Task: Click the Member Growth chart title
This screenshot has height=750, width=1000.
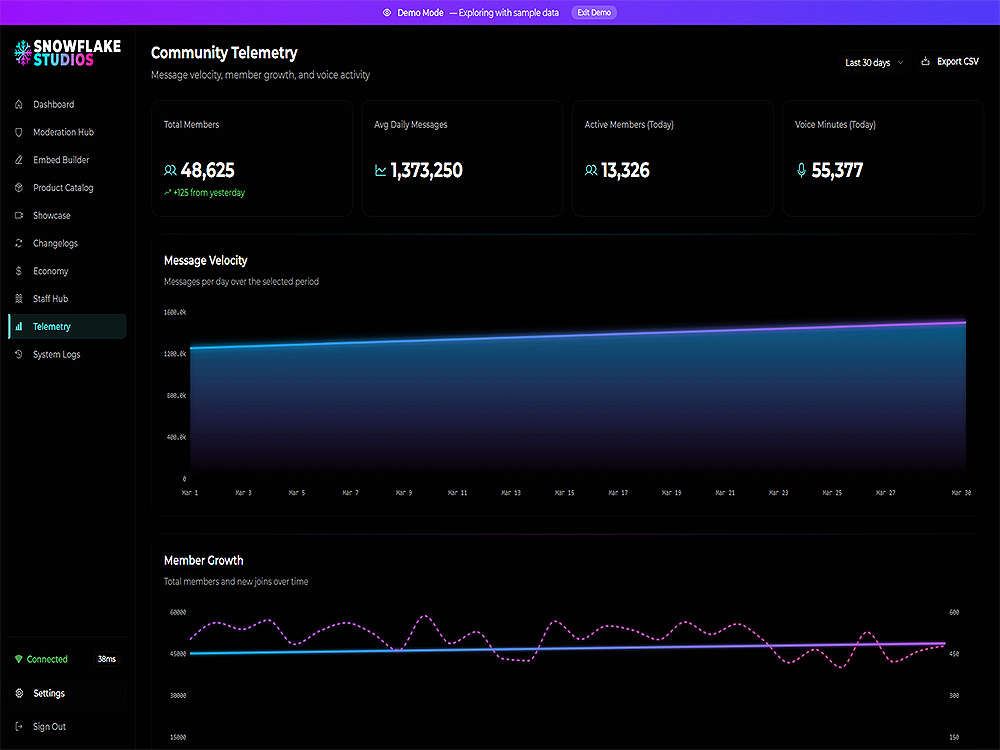Action: [203, 560]
